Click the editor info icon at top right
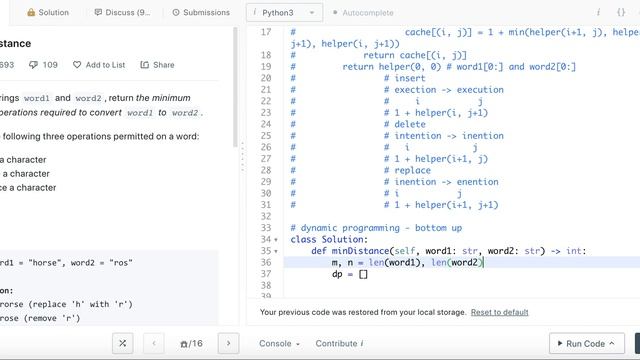Screen dimensions: 640x360 (598, 13)
